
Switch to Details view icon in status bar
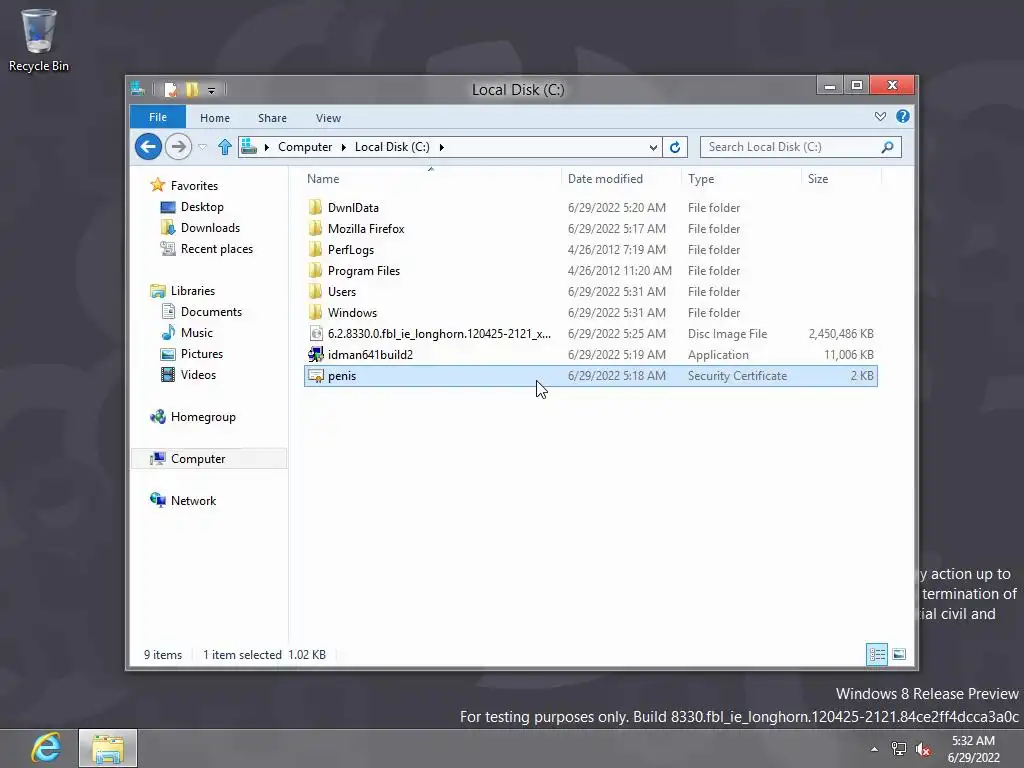[877, 654]
